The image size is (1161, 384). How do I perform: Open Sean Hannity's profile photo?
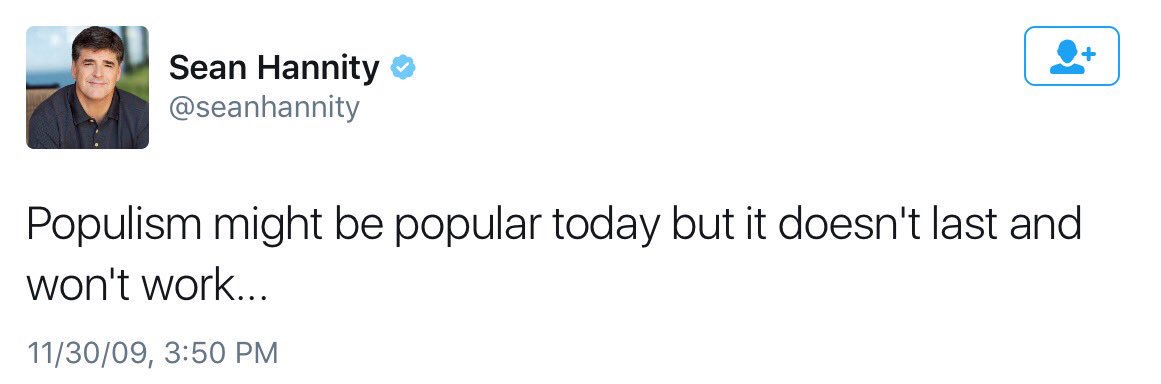tap(87, 87)
